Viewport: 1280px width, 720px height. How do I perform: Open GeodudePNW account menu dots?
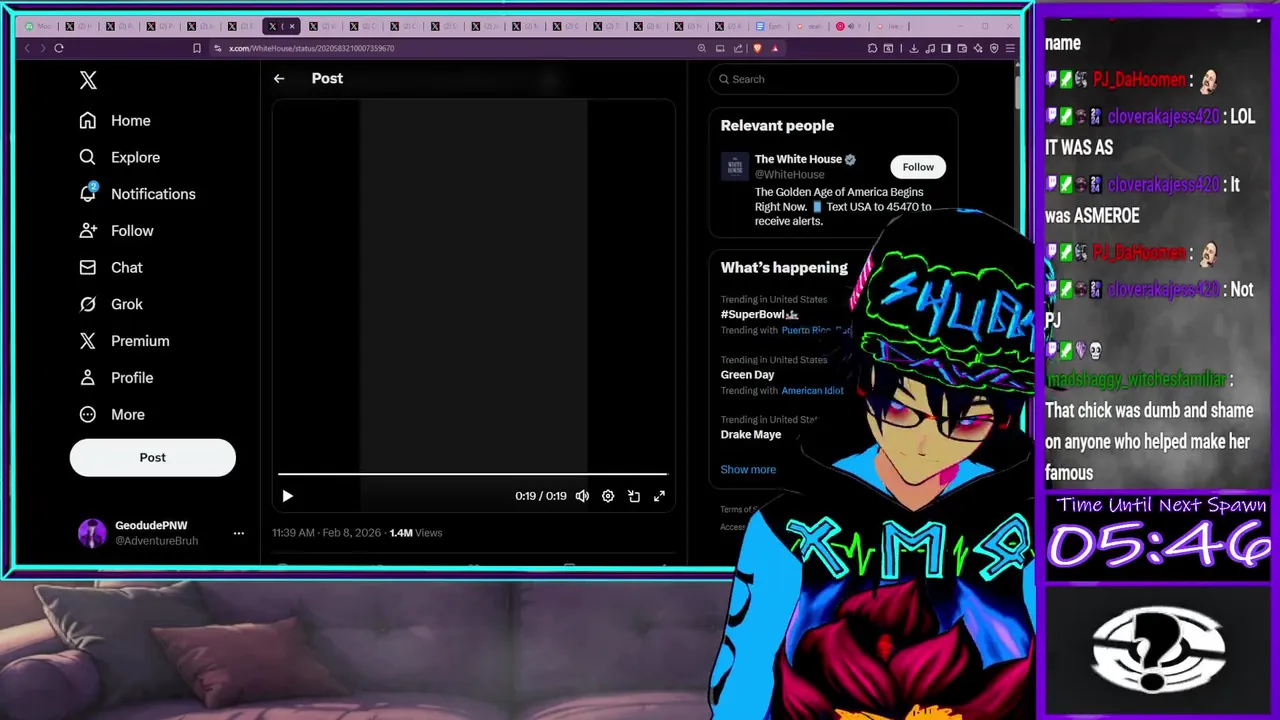pyautogui.click(x=238, y=533)
